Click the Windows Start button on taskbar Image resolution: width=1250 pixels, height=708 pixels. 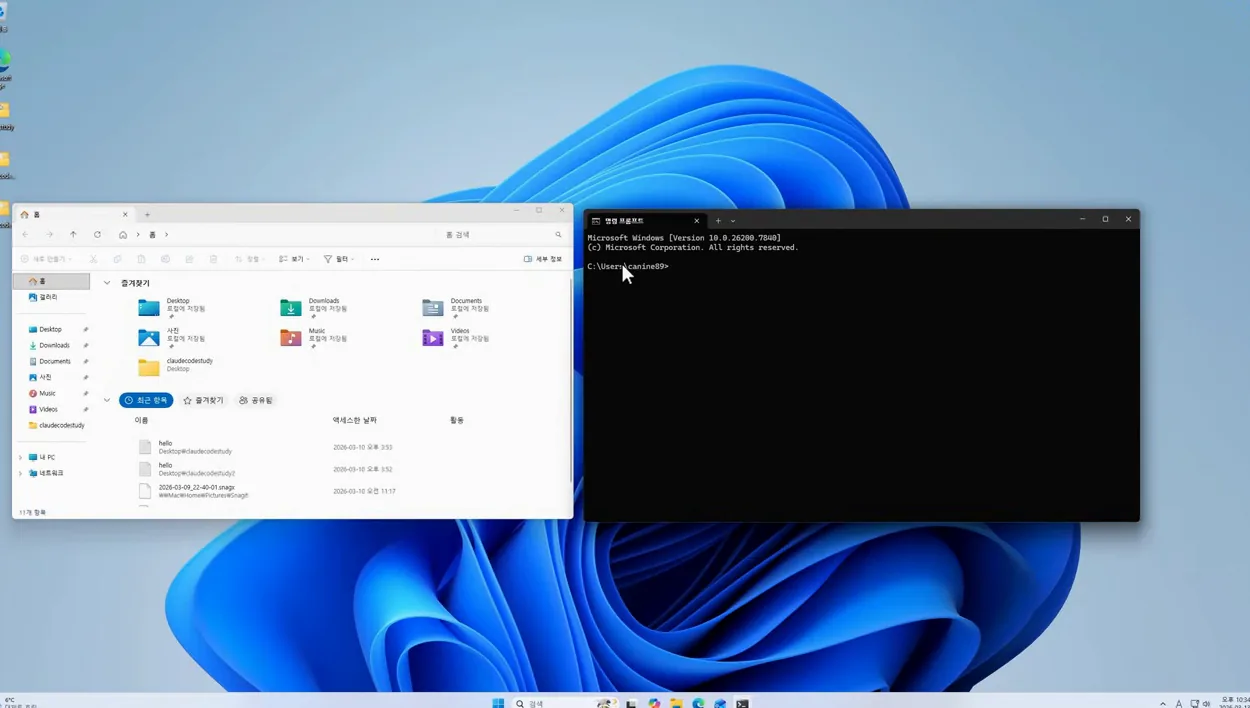(x=498, y=703)
